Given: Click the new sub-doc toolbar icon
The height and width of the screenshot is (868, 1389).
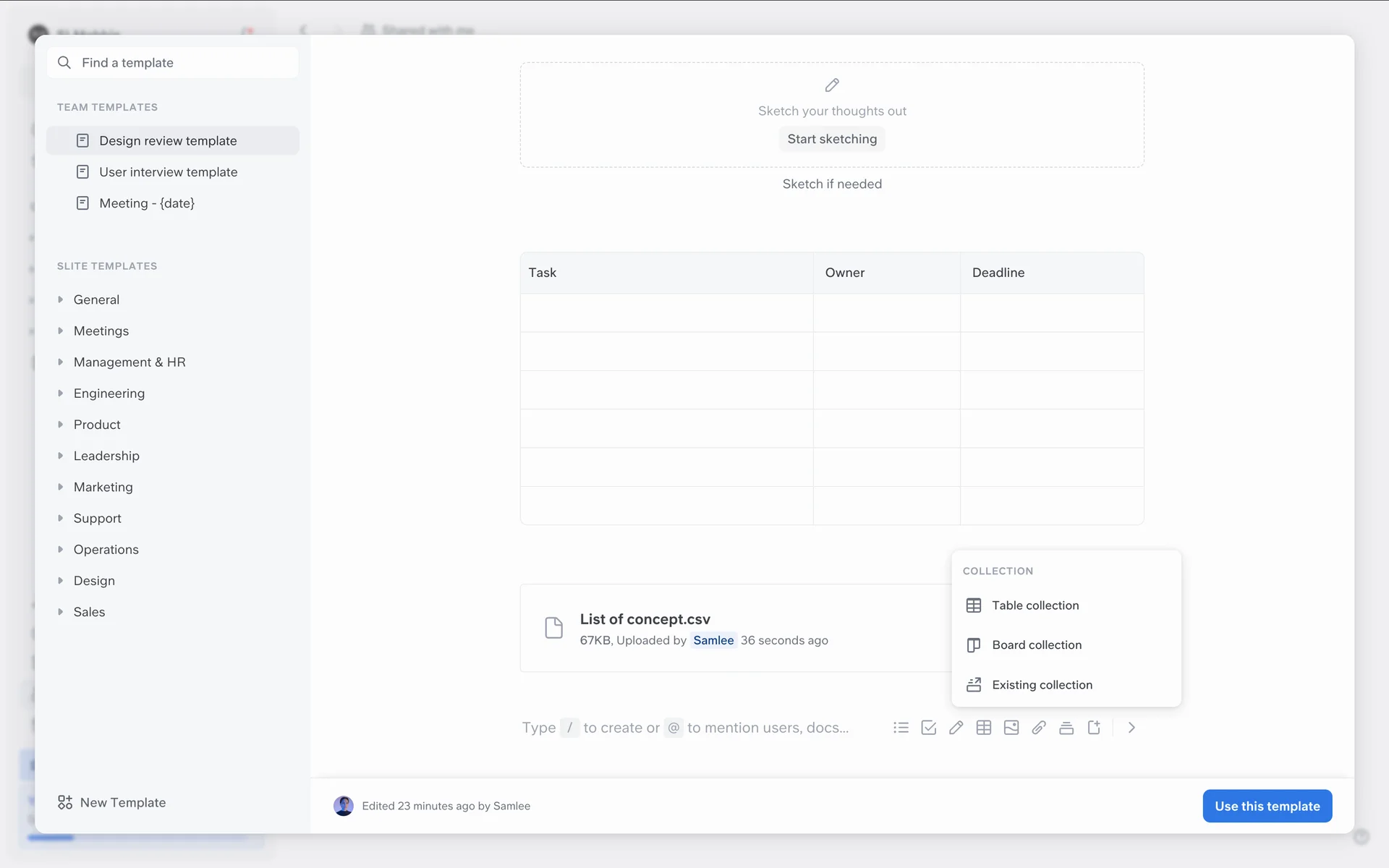Looking at the screenshot, I should [x=1094, y=728].
